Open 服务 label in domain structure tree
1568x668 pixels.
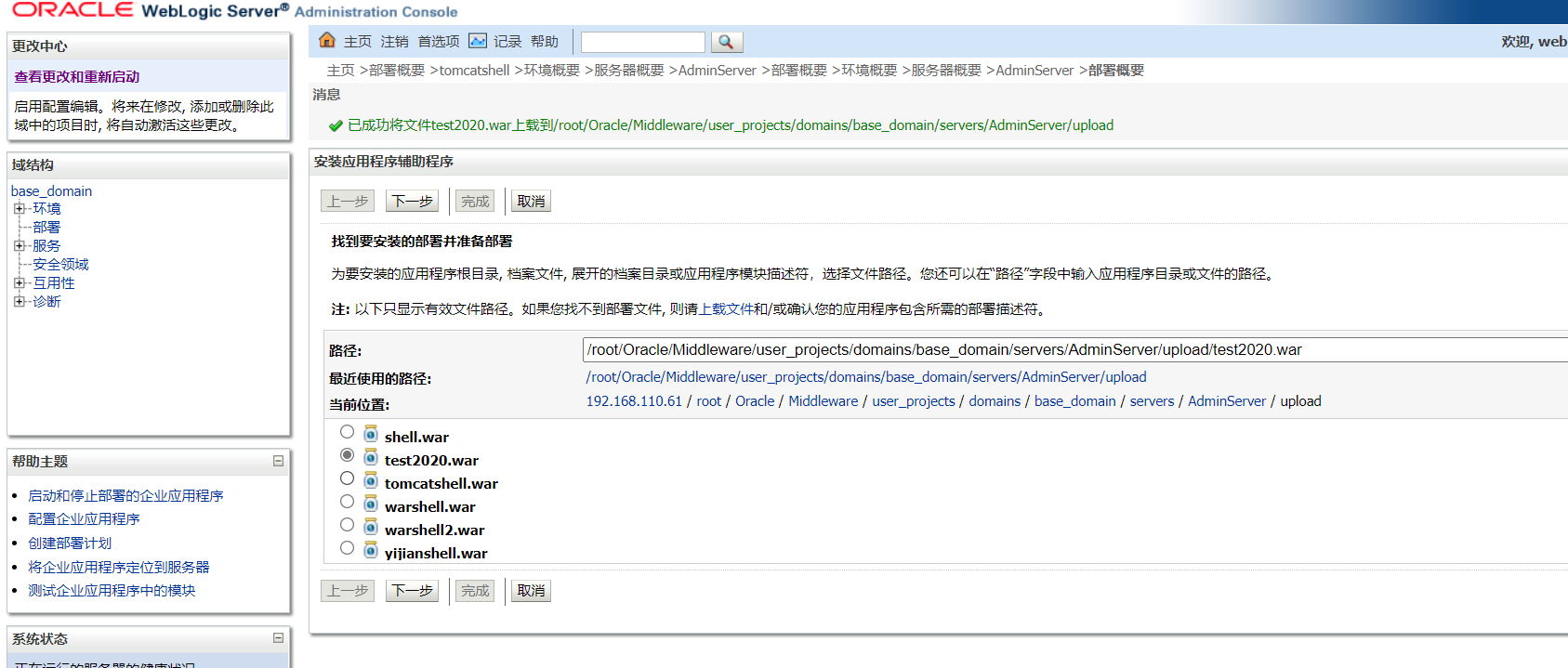coord(46,246)
